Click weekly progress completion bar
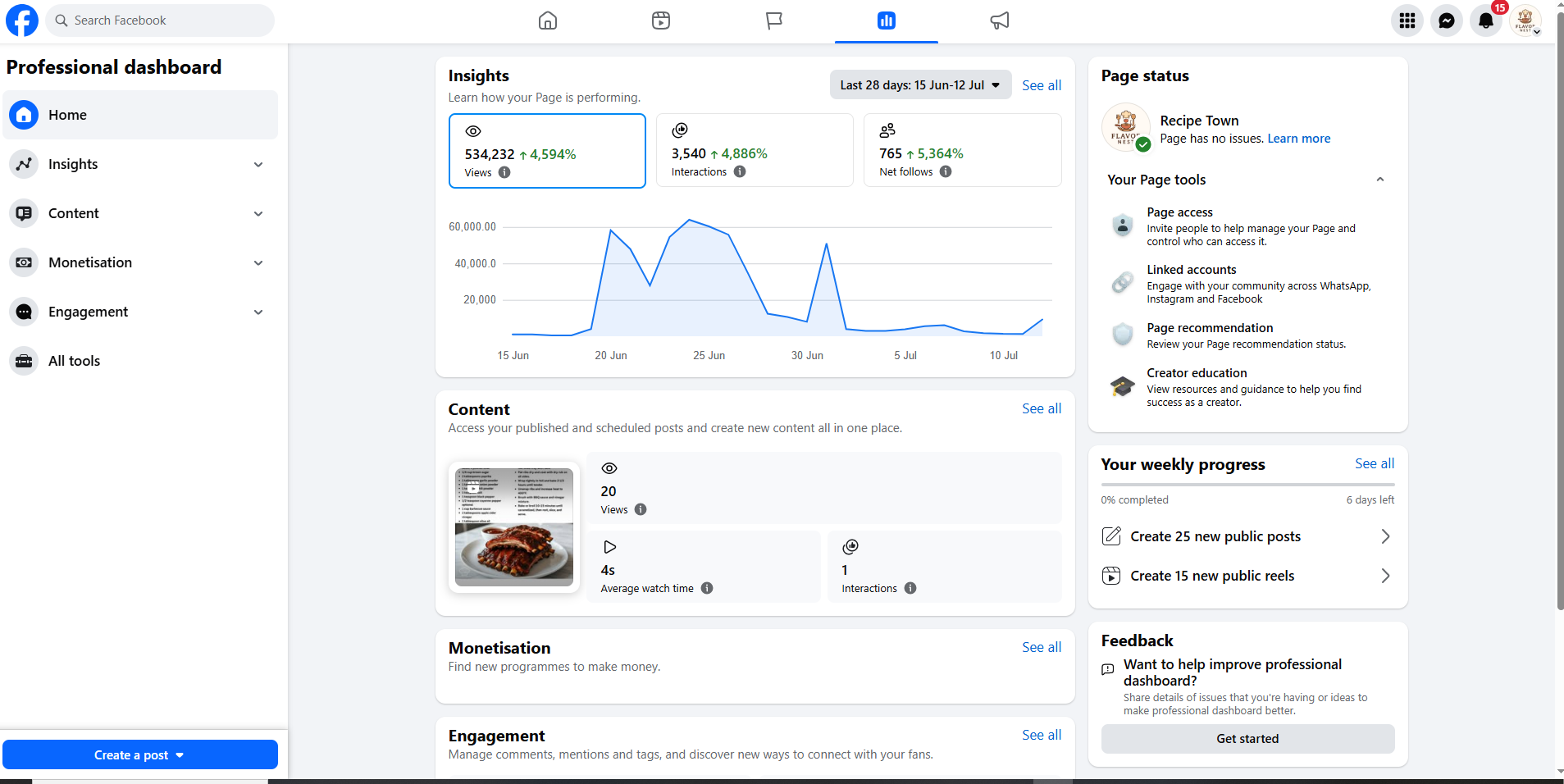 (1247, 485)
